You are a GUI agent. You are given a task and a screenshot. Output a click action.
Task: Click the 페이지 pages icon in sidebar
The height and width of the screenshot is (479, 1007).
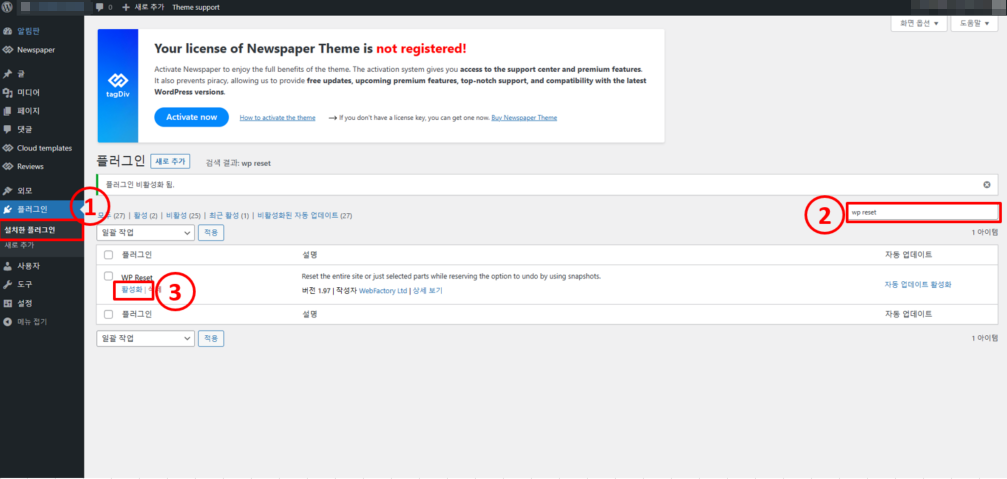tap(8, 110)
